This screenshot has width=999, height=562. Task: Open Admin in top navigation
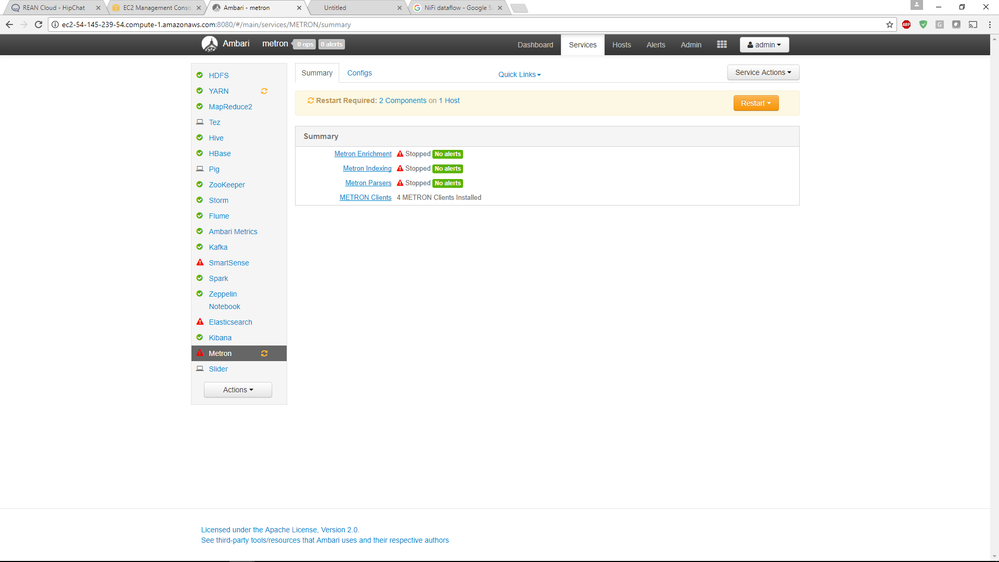[x=691, y=45]
